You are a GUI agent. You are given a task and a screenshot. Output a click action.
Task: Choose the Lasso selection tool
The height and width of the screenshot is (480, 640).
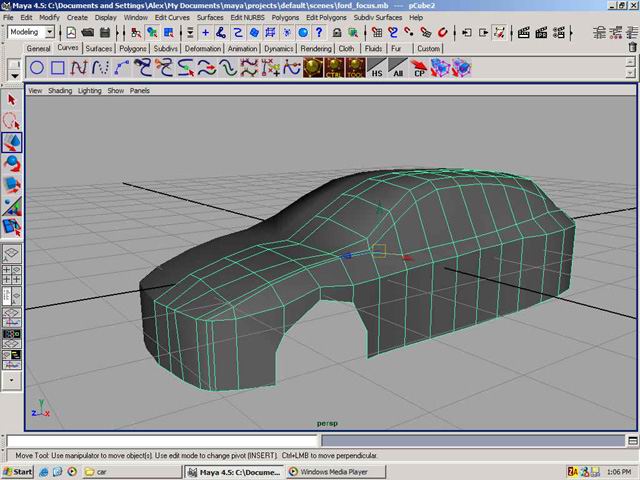[x=12, y=121]
